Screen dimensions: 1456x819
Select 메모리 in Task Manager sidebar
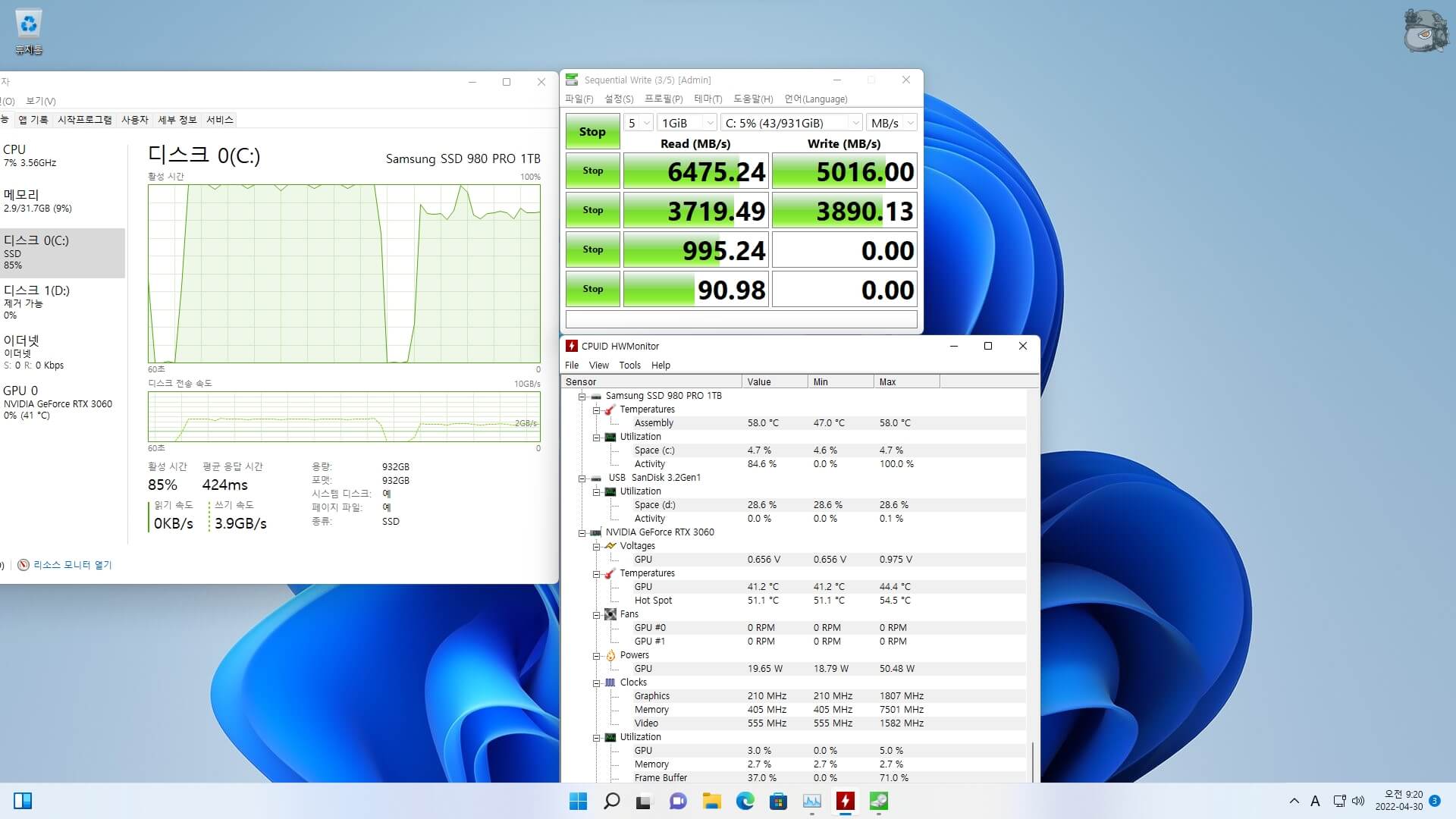tap(62, 201)
